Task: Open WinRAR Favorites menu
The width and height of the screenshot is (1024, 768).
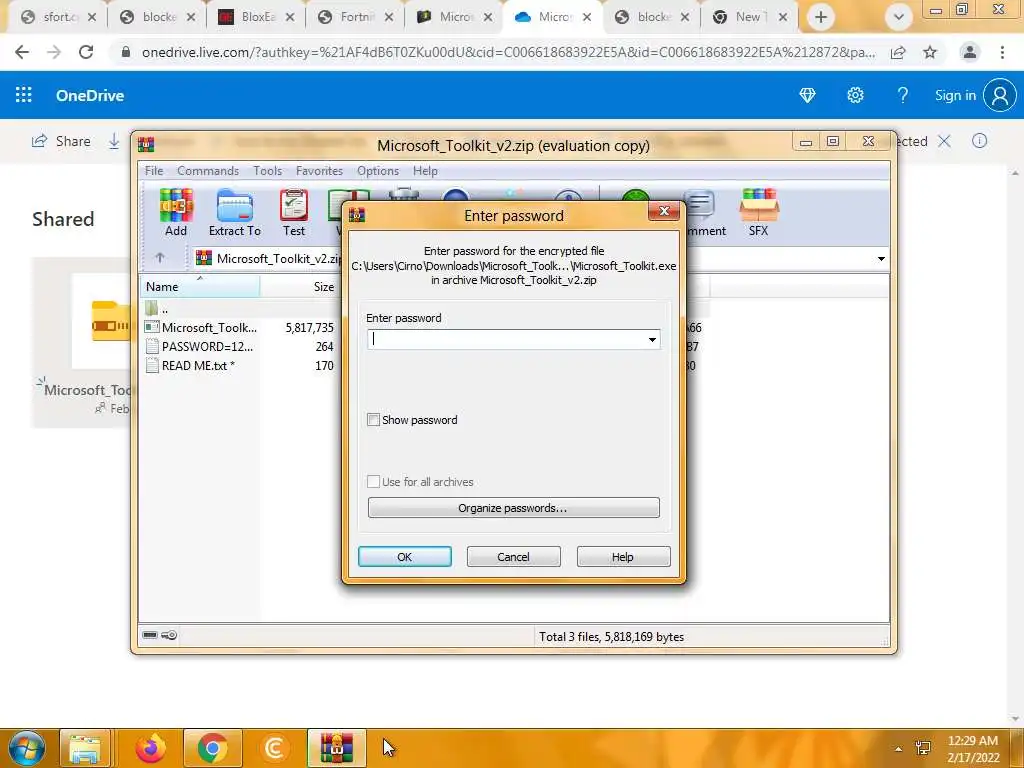Action: click(319, 170)
